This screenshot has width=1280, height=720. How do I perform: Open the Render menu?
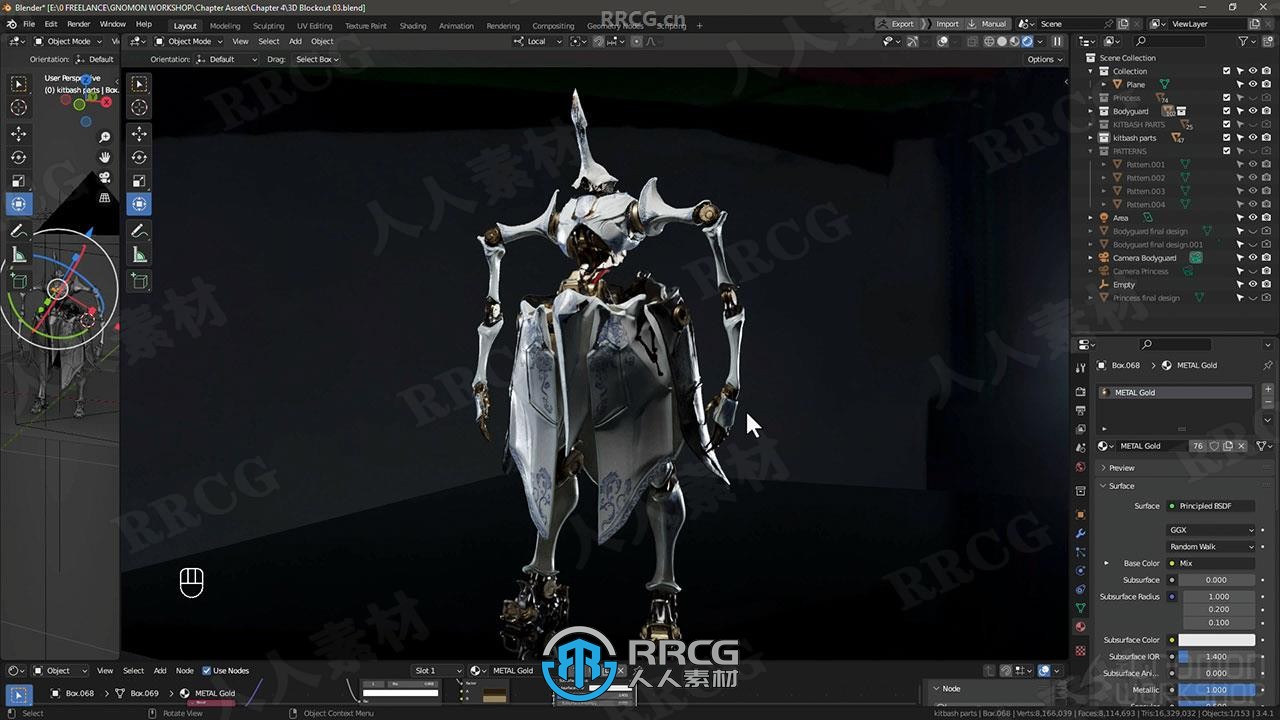click(x=78, y=24)
